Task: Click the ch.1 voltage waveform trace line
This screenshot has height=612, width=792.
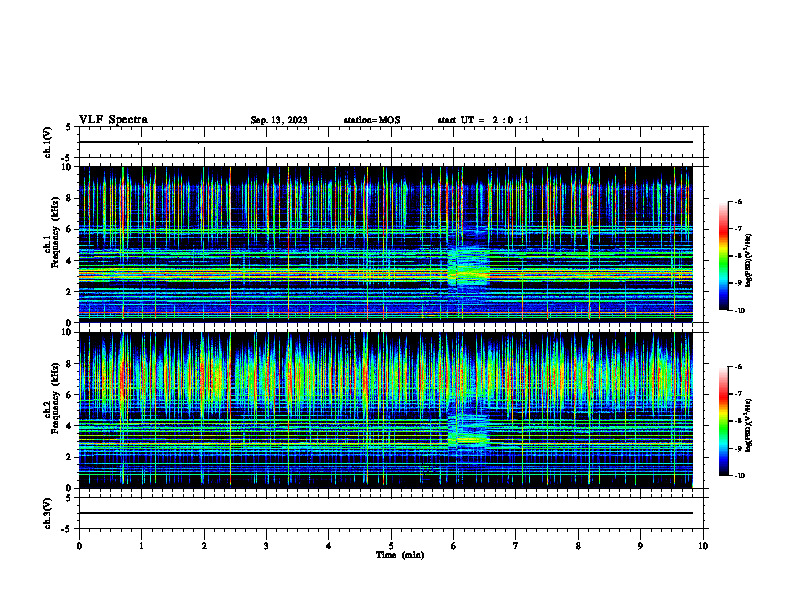Action: [x=386, y=142]
